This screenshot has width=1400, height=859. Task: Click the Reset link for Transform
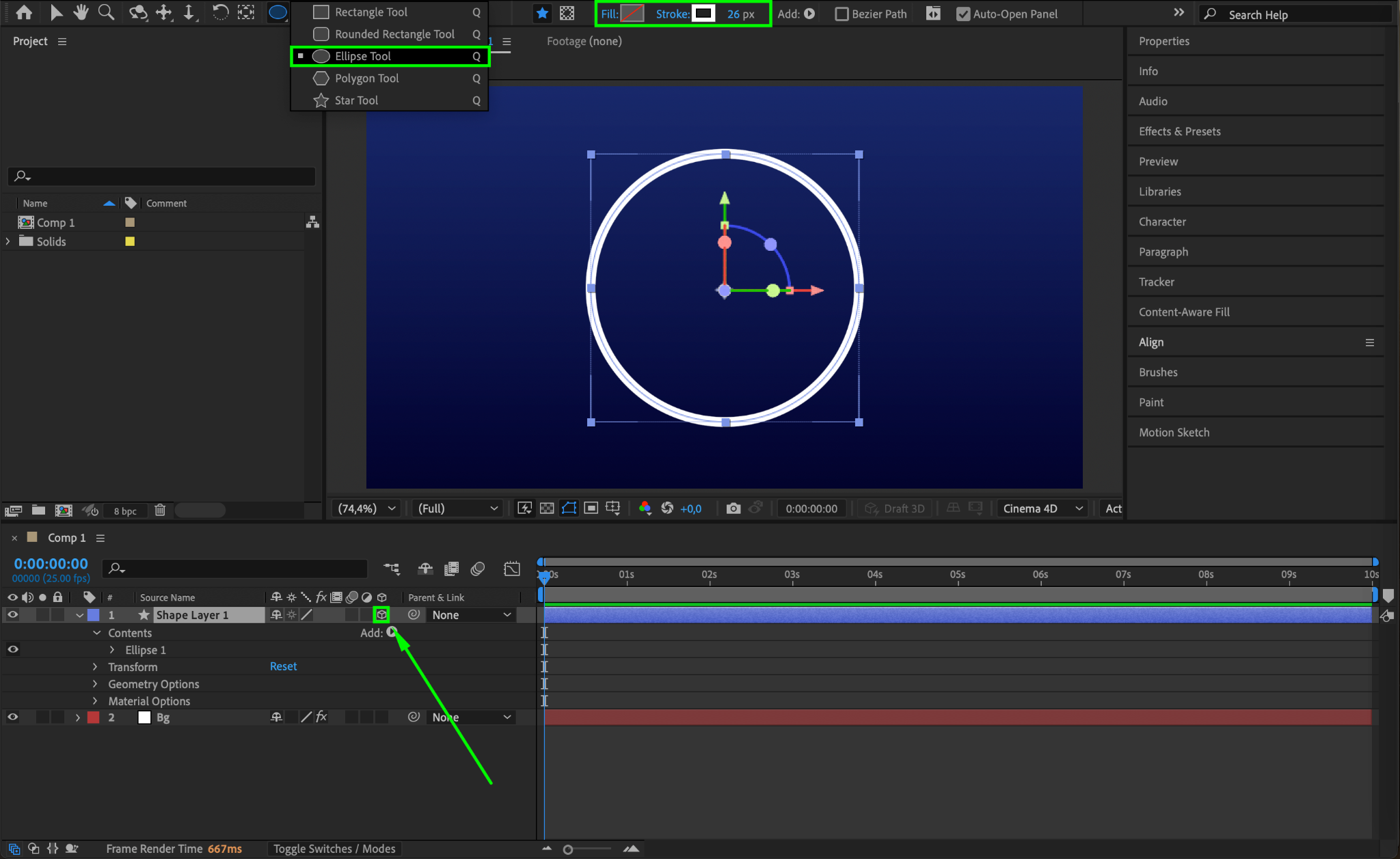(283, 666)
